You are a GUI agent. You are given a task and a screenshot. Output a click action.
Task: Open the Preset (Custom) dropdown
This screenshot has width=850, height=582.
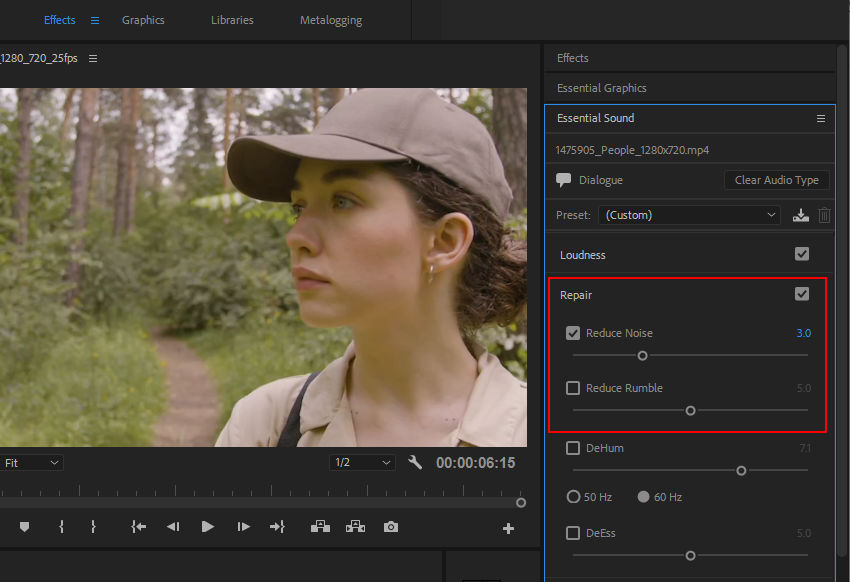click(689, 215)
